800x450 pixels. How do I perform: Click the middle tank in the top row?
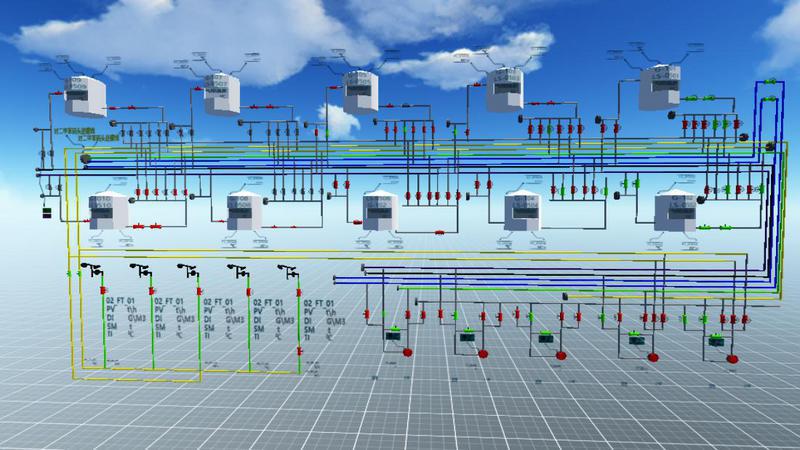tap(359, 92)
